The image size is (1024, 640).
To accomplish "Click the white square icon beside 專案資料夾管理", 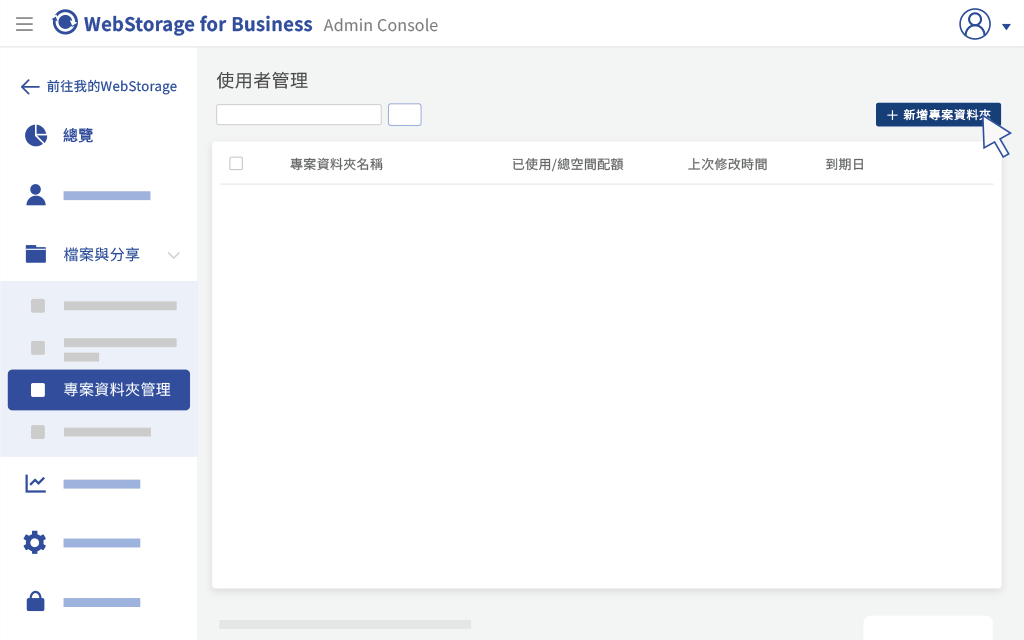I will click(38, 390).
